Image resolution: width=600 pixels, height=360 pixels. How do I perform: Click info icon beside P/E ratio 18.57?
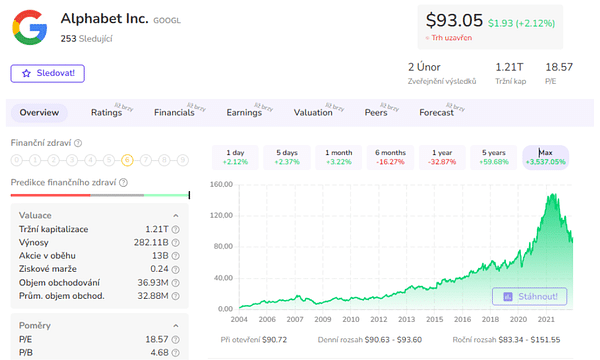pos(175,339)
